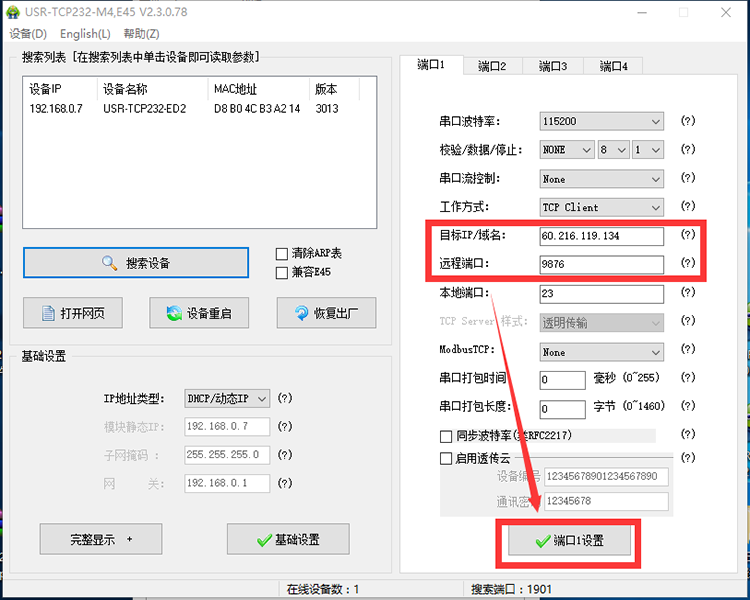
Task: Click the restore icon on 恢复出厂 button
Action: click(301, 313)
